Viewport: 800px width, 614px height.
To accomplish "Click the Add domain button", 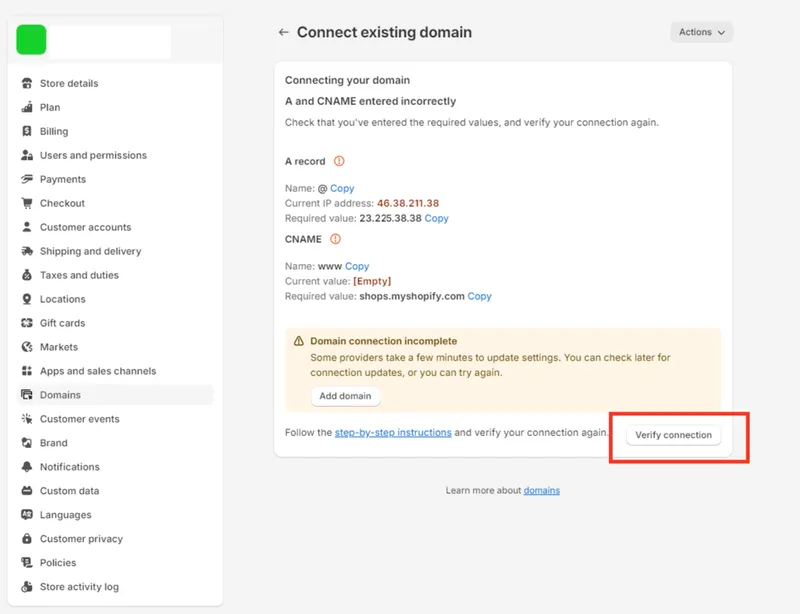I will (x=345, y=396).
